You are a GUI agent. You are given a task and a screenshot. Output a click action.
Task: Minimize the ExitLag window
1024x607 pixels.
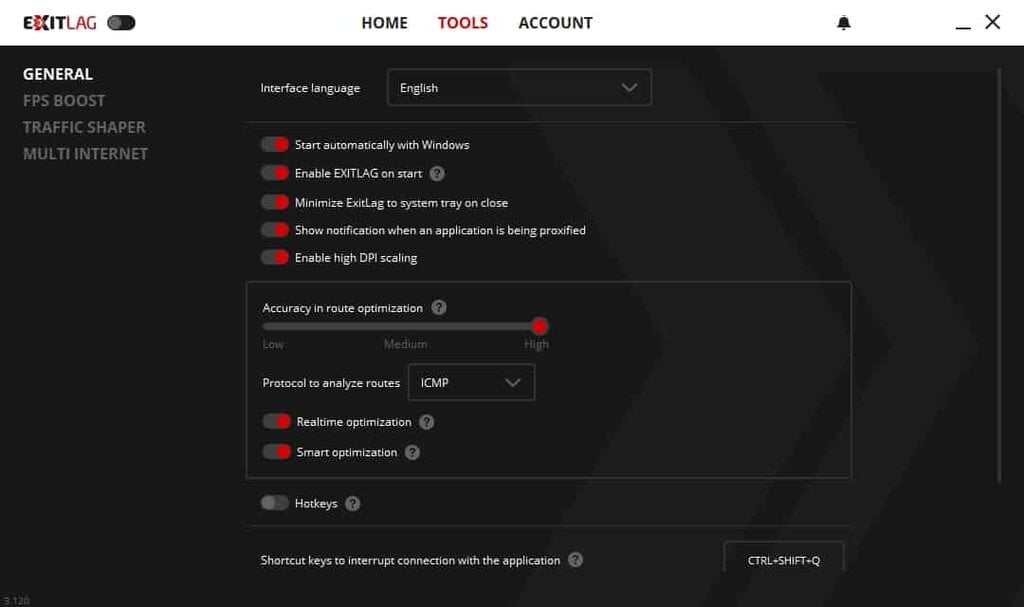click(963, 27)
